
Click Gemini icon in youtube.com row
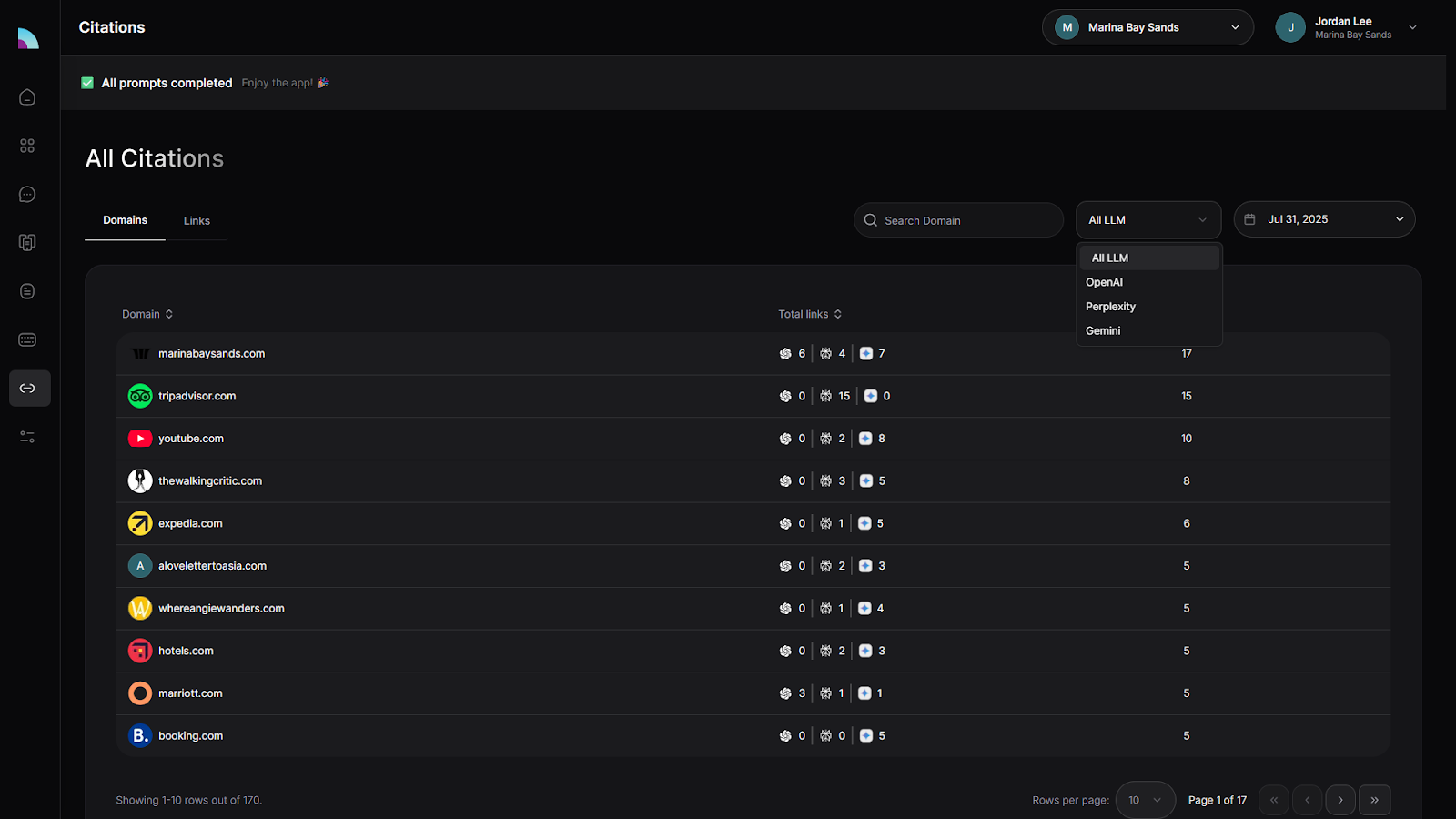[866, 439]
